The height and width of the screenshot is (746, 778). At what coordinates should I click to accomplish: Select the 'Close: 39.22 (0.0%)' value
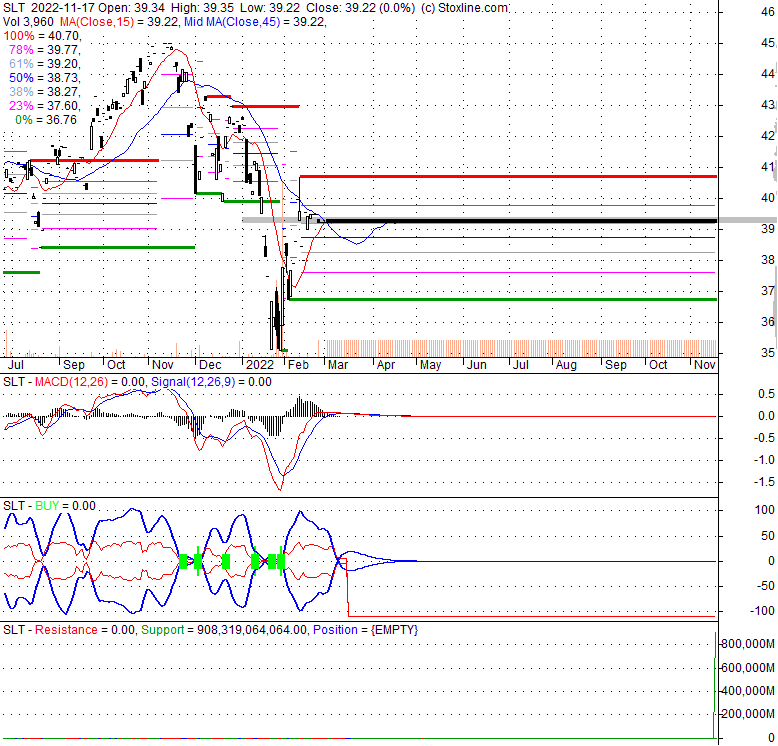click(x=360, y=8)
